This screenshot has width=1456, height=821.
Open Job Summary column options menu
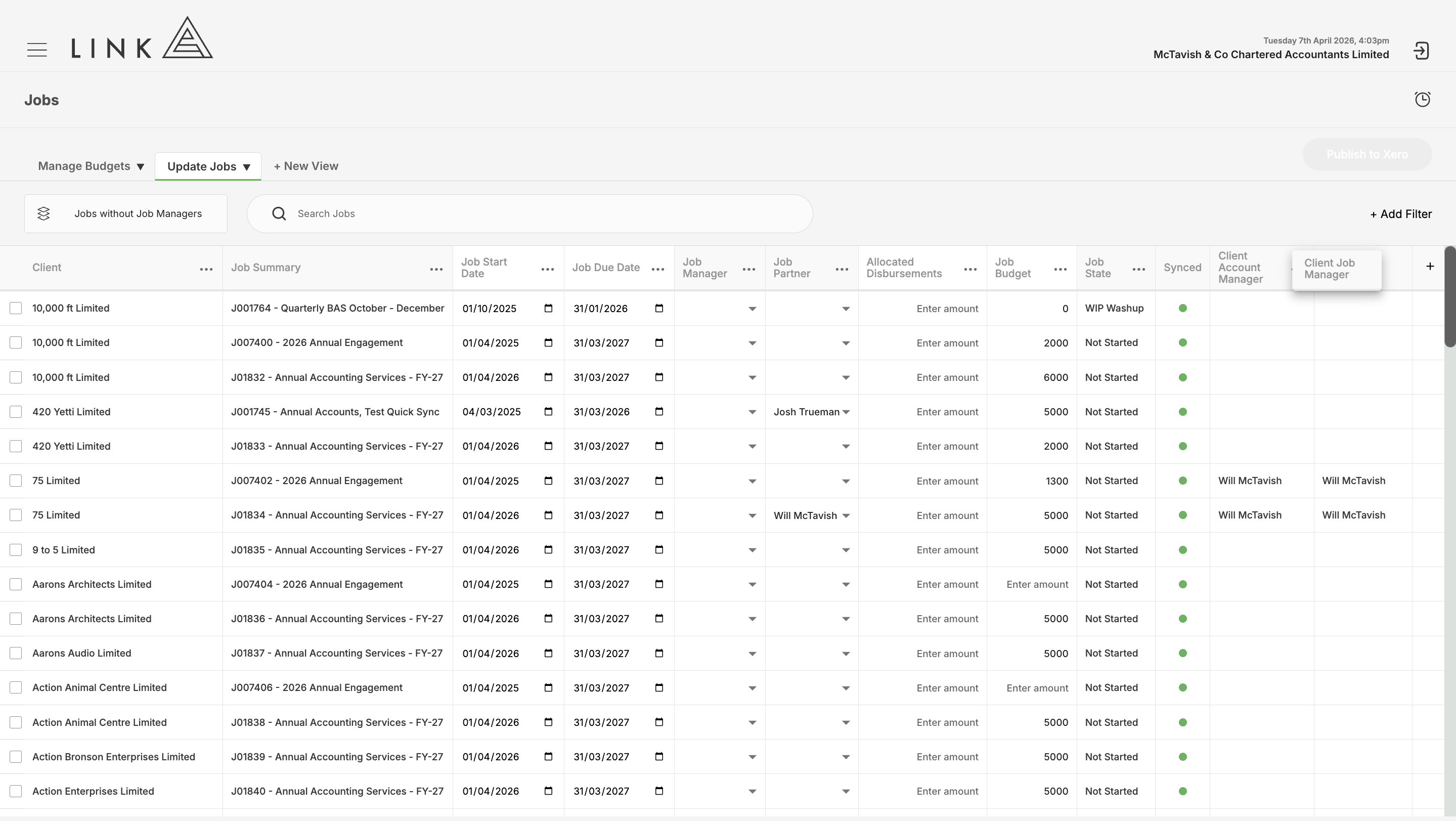(436, 269)
